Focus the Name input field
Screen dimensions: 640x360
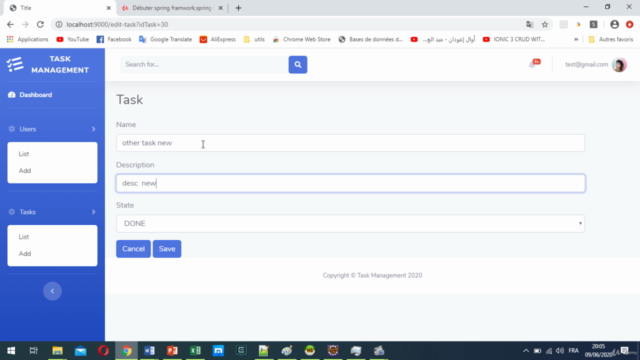pos(350,143)
